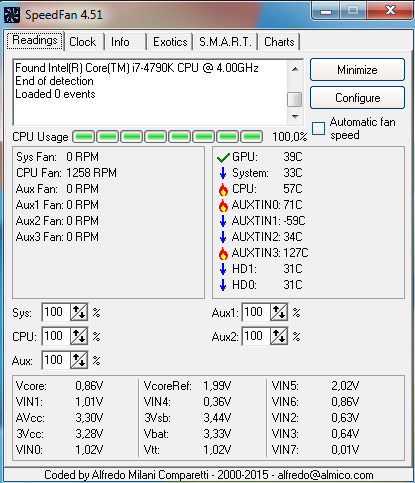Click the Minimize button in Readings

pos(357,70)
